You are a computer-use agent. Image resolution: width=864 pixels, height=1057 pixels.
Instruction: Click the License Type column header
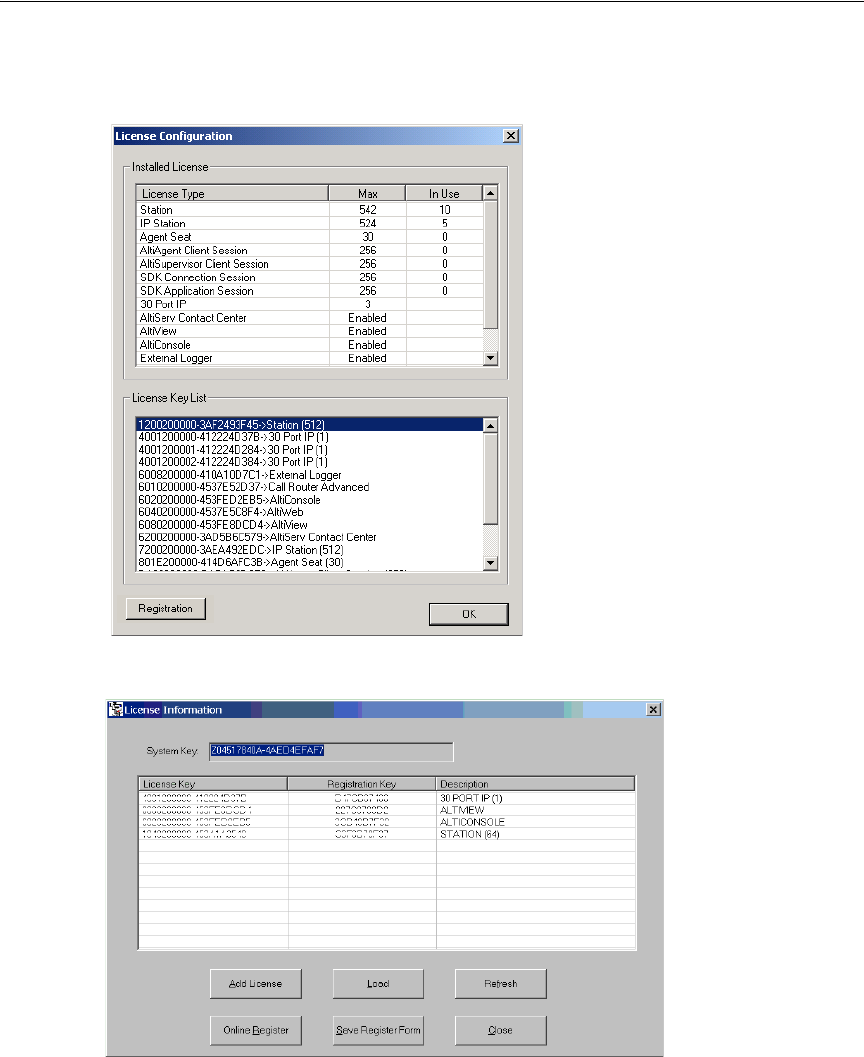(232, 193)
